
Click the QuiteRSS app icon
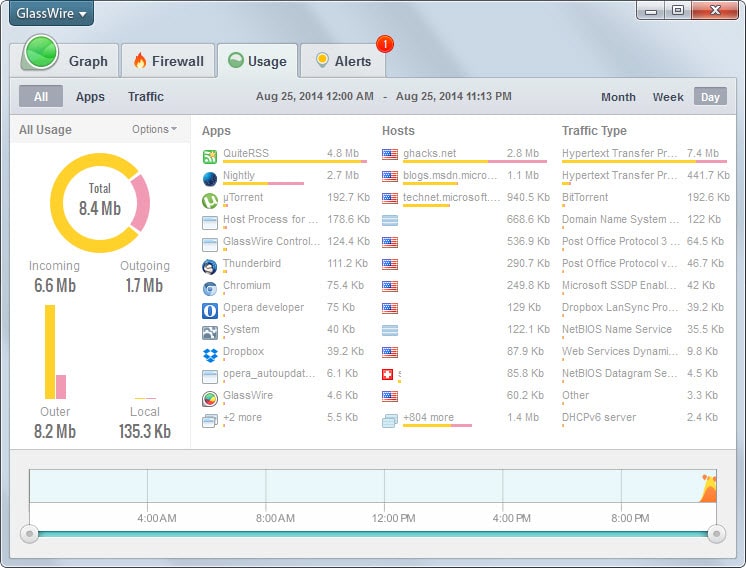pyautogui.click(x=210, y=157)
